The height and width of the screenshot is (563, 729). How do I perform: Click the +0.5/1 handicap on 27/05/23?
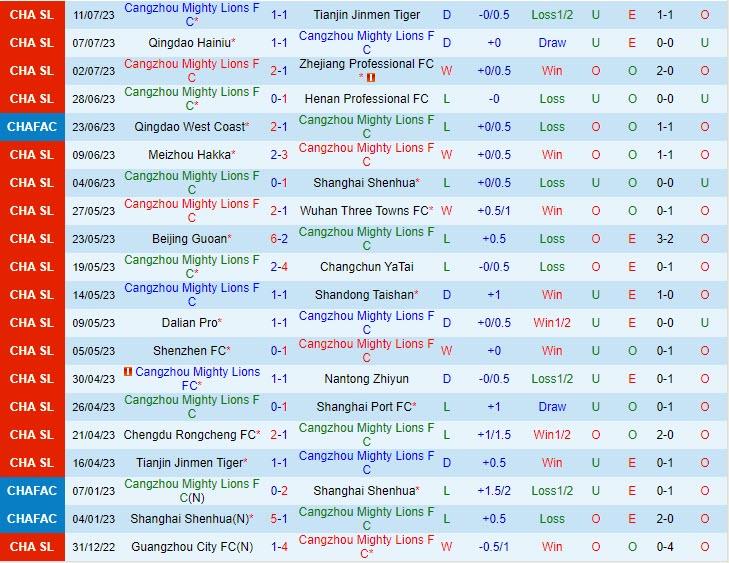(x=494, y=211)
